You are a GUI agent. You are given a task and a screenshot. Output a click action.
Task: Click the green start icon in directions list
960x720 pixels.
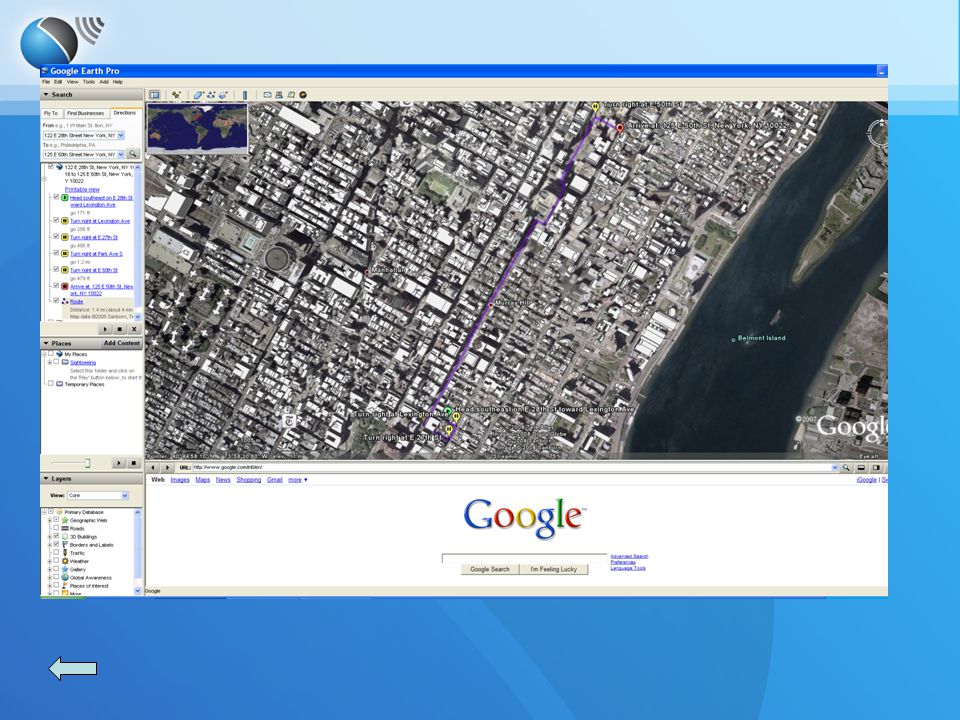65,198
